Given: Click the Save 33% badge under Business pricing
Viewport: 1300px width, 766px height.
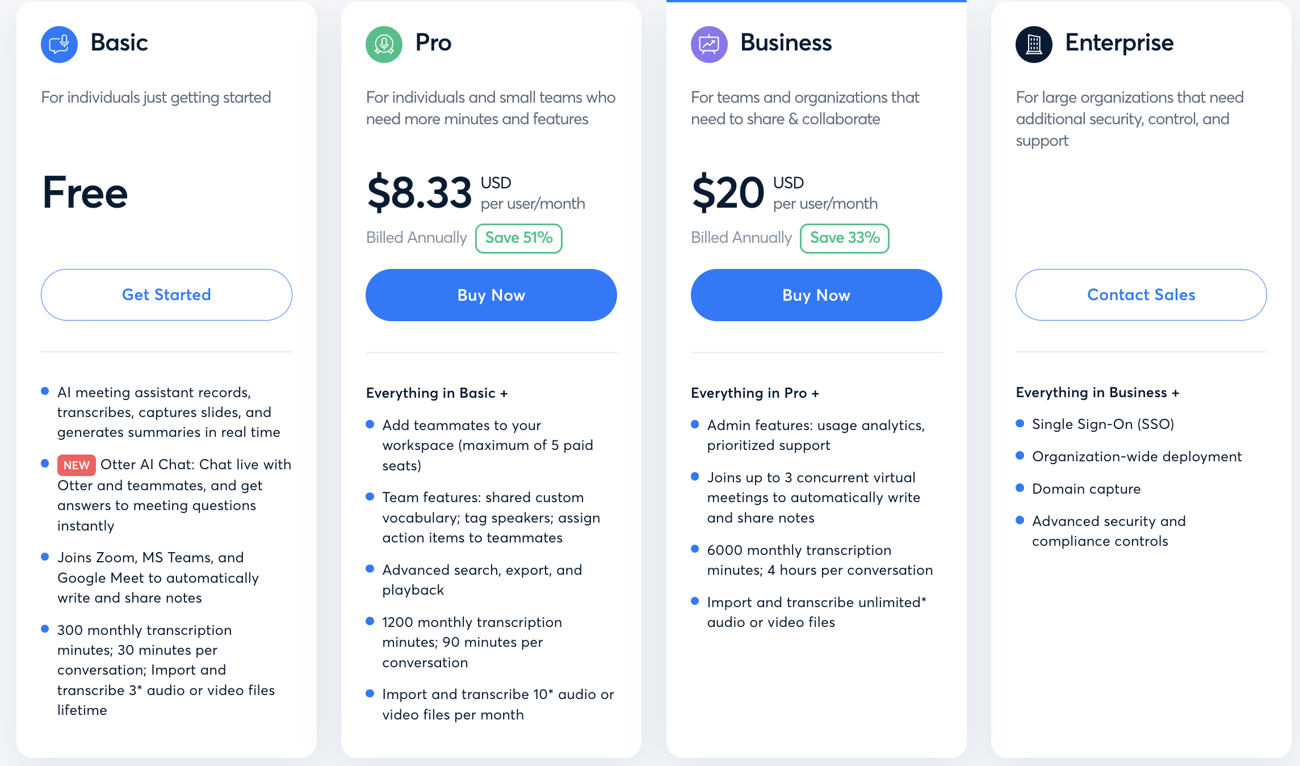Looking at the screenshot, I should point(844,238).
